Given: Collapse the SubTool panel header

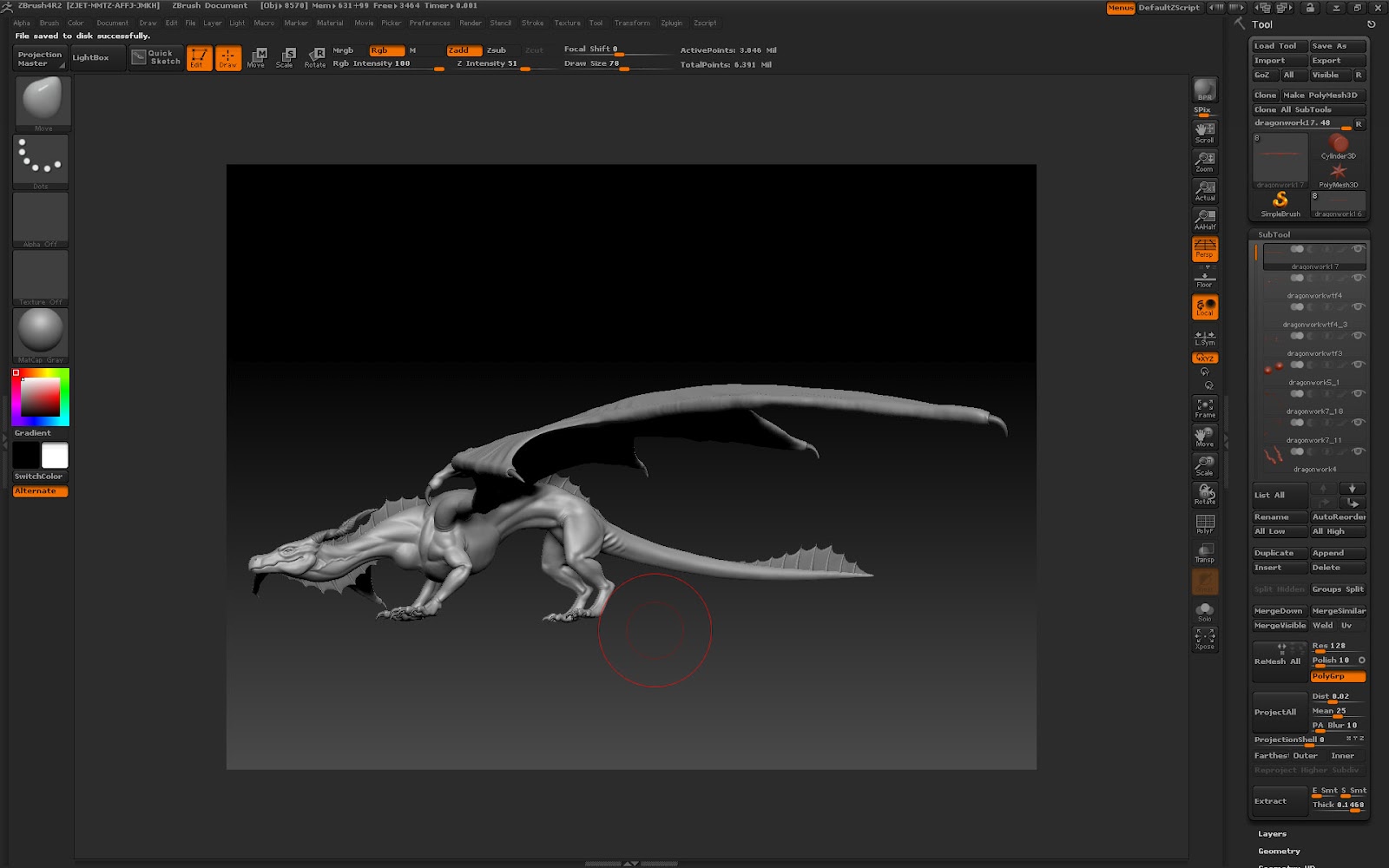Looking at the screenshot, I should [1274, 234].
